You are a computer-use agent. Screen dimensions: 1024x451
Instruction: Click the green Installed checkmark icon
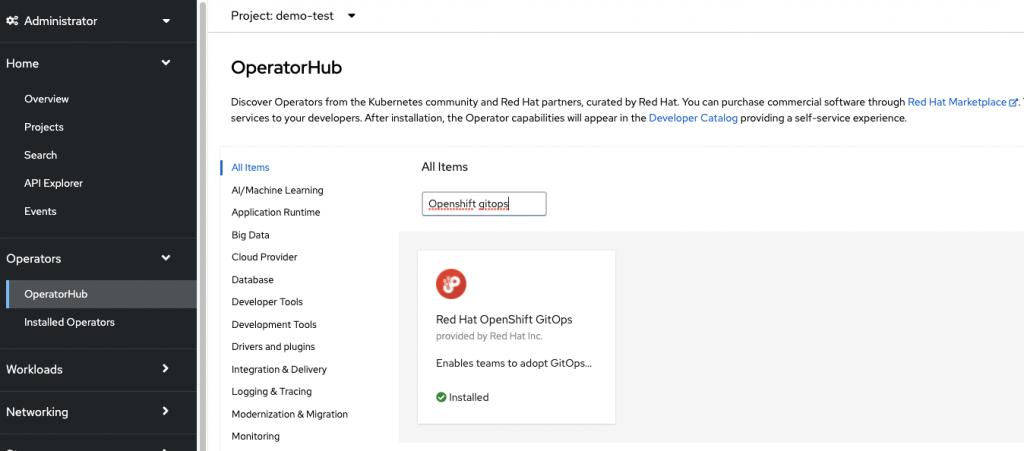coord(441,397)
